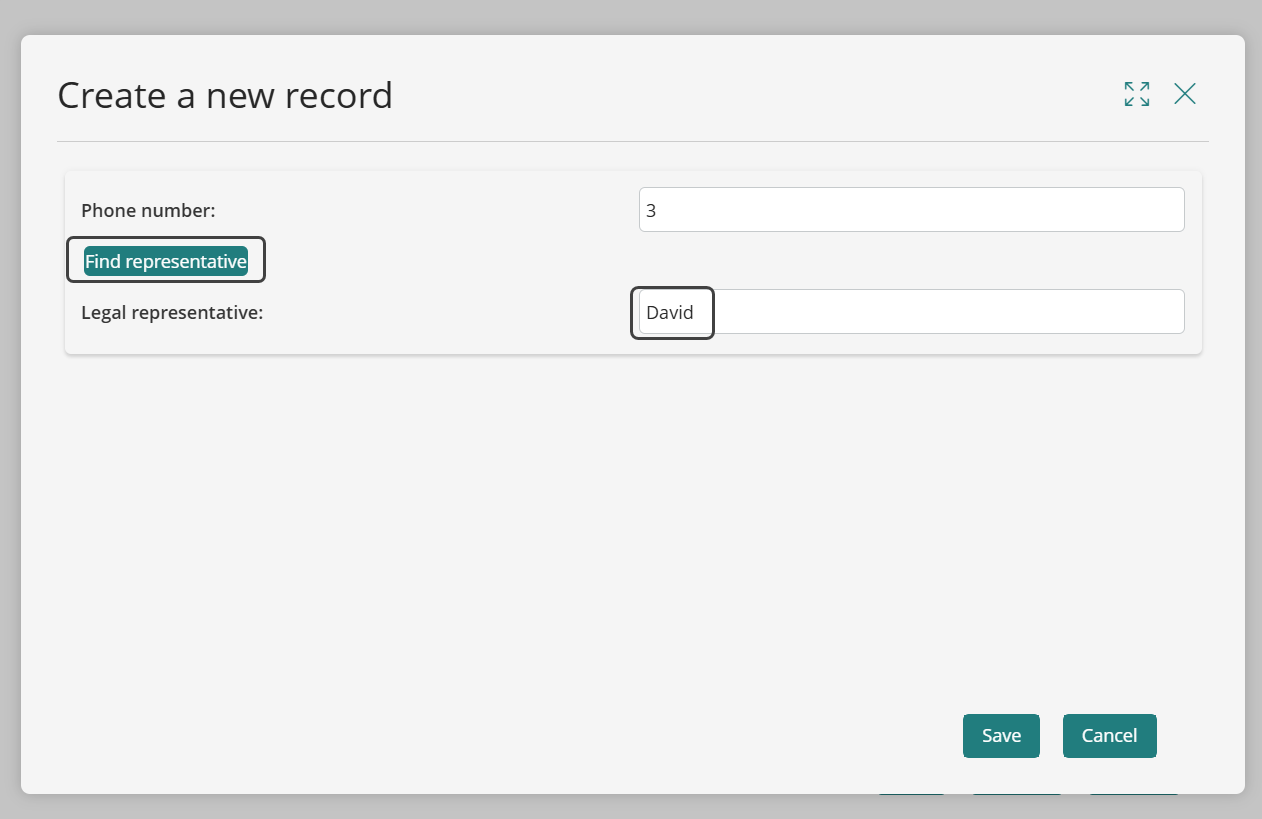The width and height of the screenshot is (1262, 819).
Task: Click the gray overlay outside the dialog
Action: pos(632,15)
